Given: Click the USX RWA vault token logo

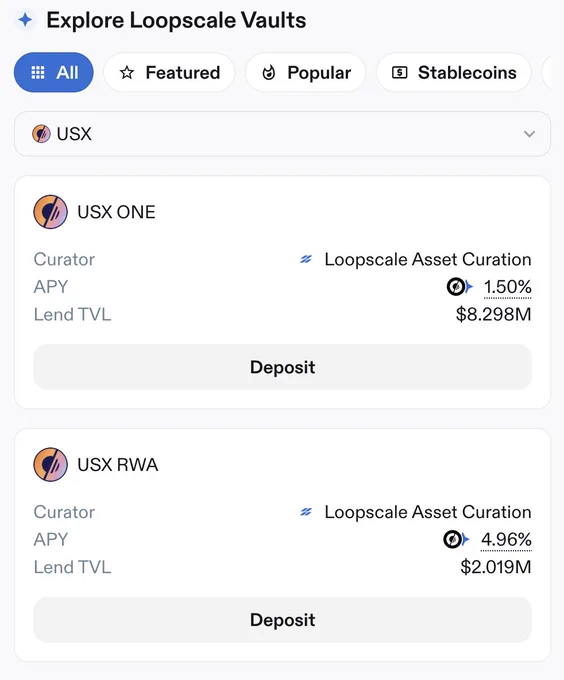Looking at the screenshot, I should (50, 464).
